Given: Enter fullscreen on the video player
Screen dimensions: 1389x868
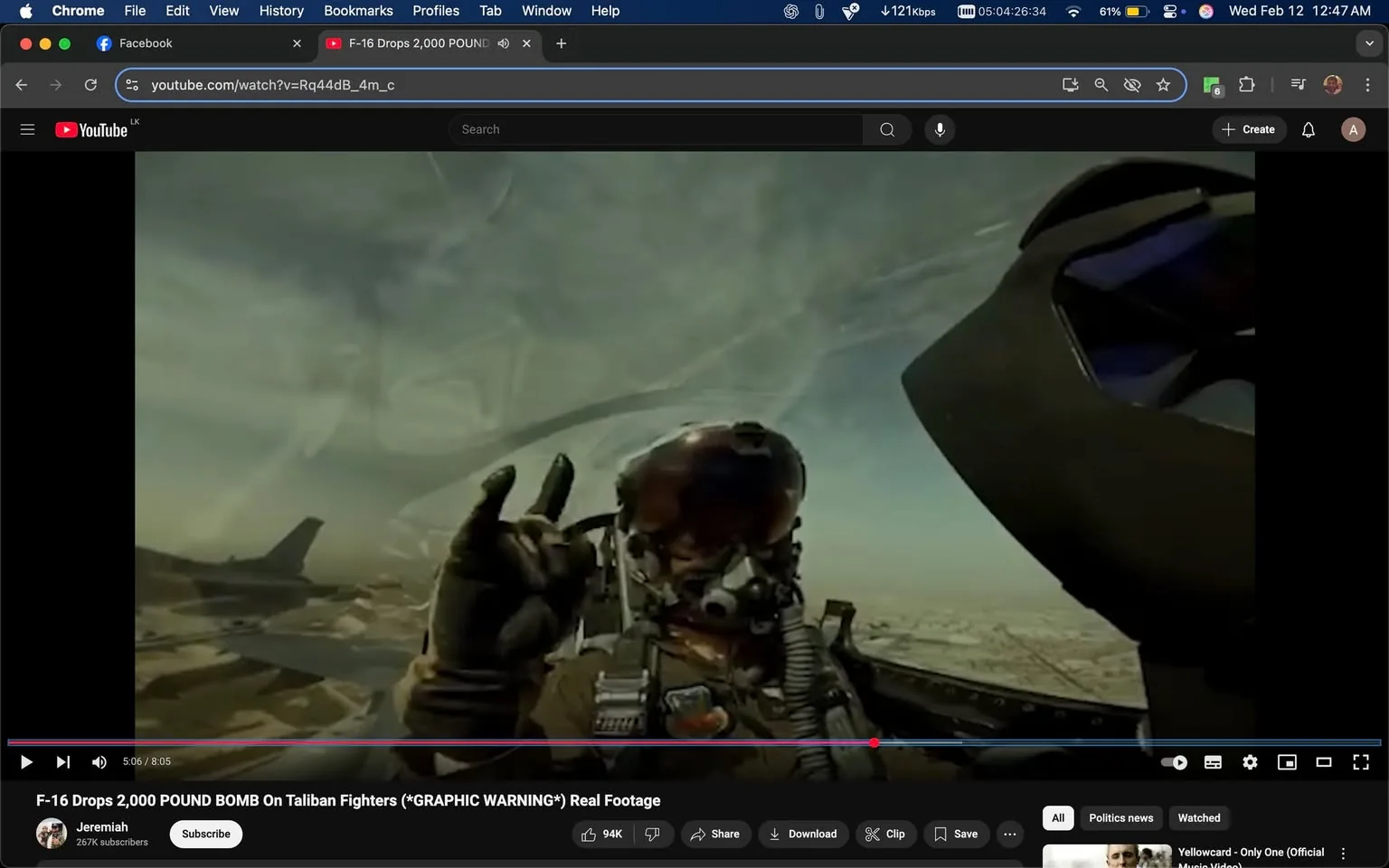Looking at the screenshot, I should [x=1360, y=762].
